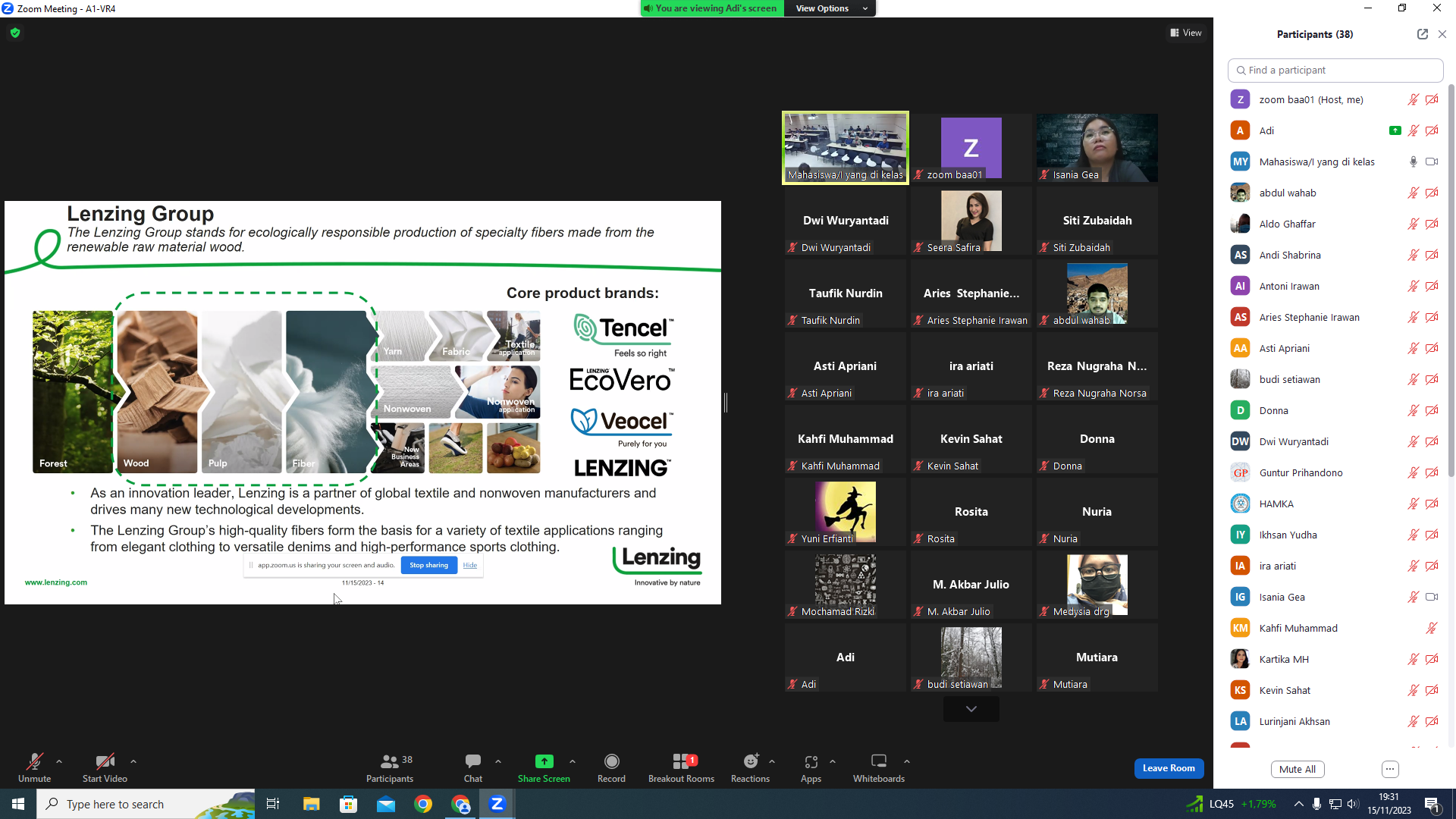Open the Chat icon
Viewport: 1456px width, 819px height.
[x=473, y=761]
